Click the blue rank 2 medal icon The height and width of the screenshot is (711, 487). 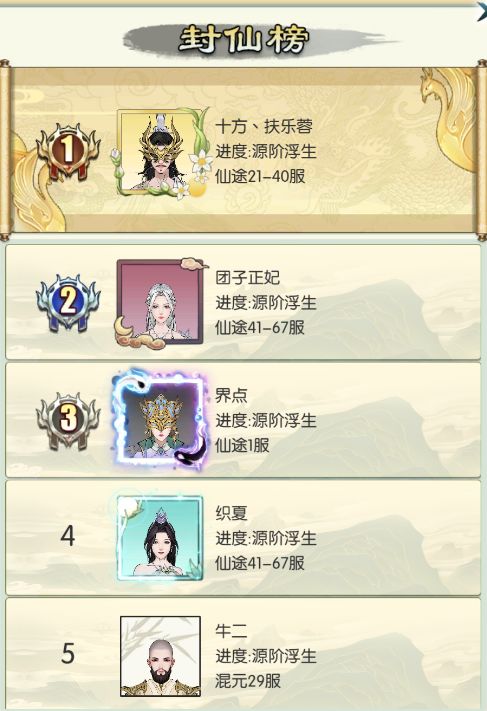(68, 302)
